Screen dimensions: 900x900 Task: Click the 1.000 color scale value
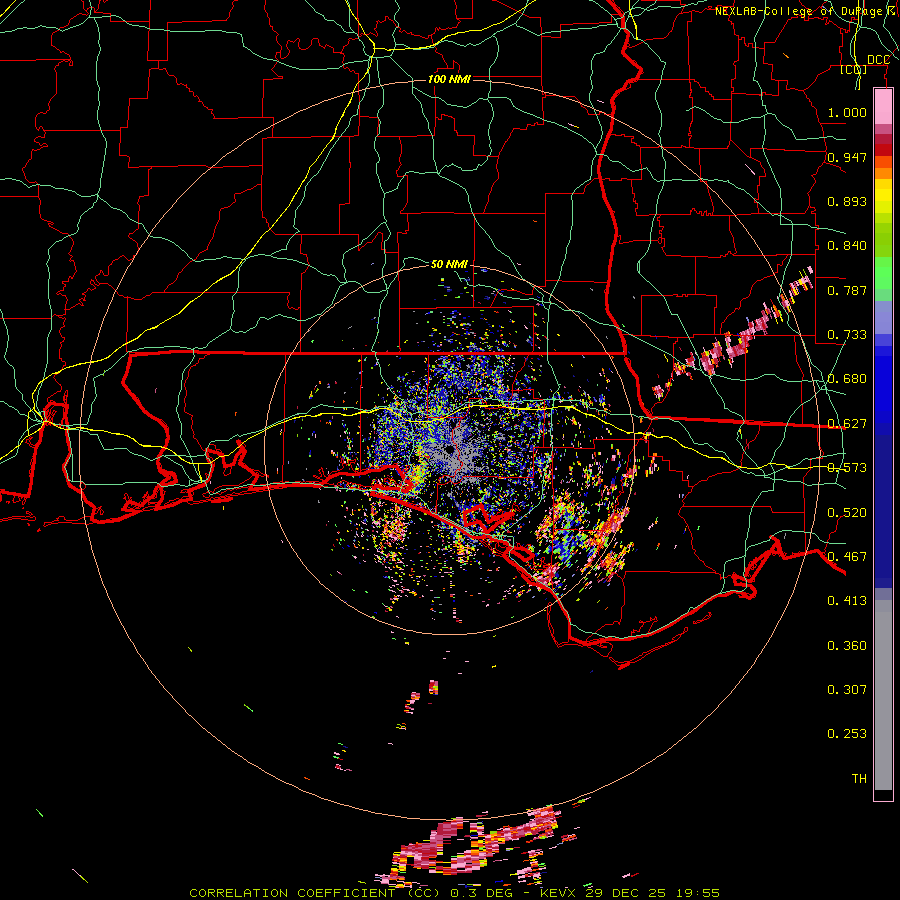click(847, 112)
